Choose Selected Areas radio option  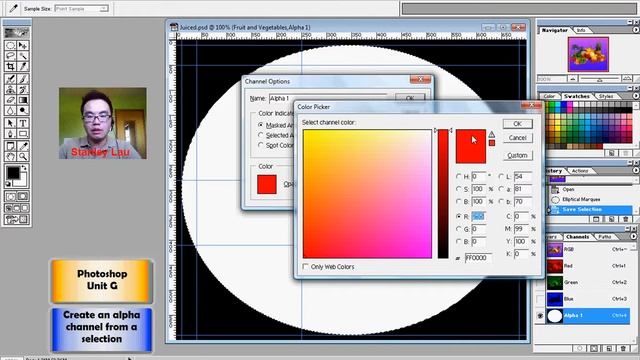pyautogui.click(x=260, y=135)
